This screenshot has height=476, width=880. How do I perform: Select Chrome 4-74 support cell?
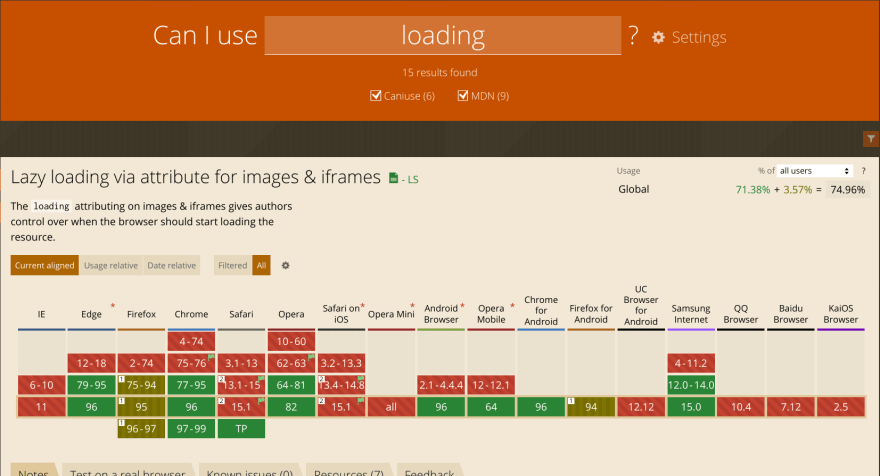[191, 341]
